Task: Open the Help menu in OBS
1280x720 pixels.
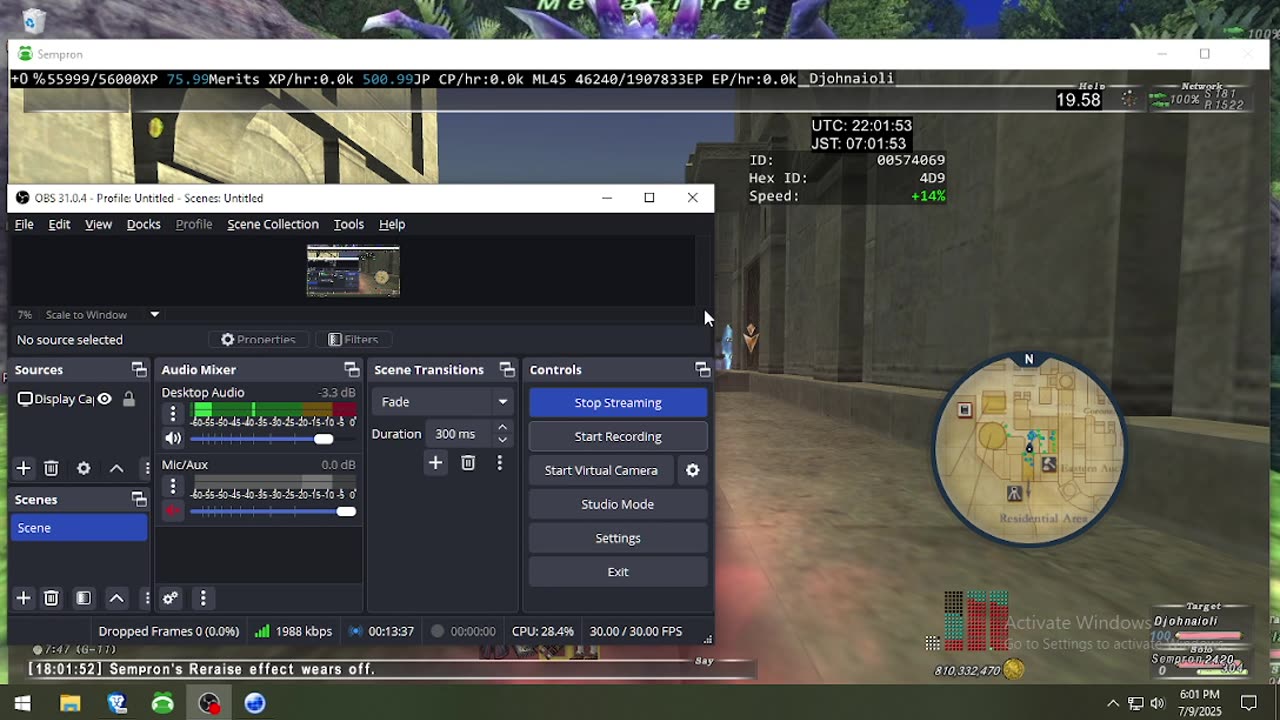Action: point(392,224)
